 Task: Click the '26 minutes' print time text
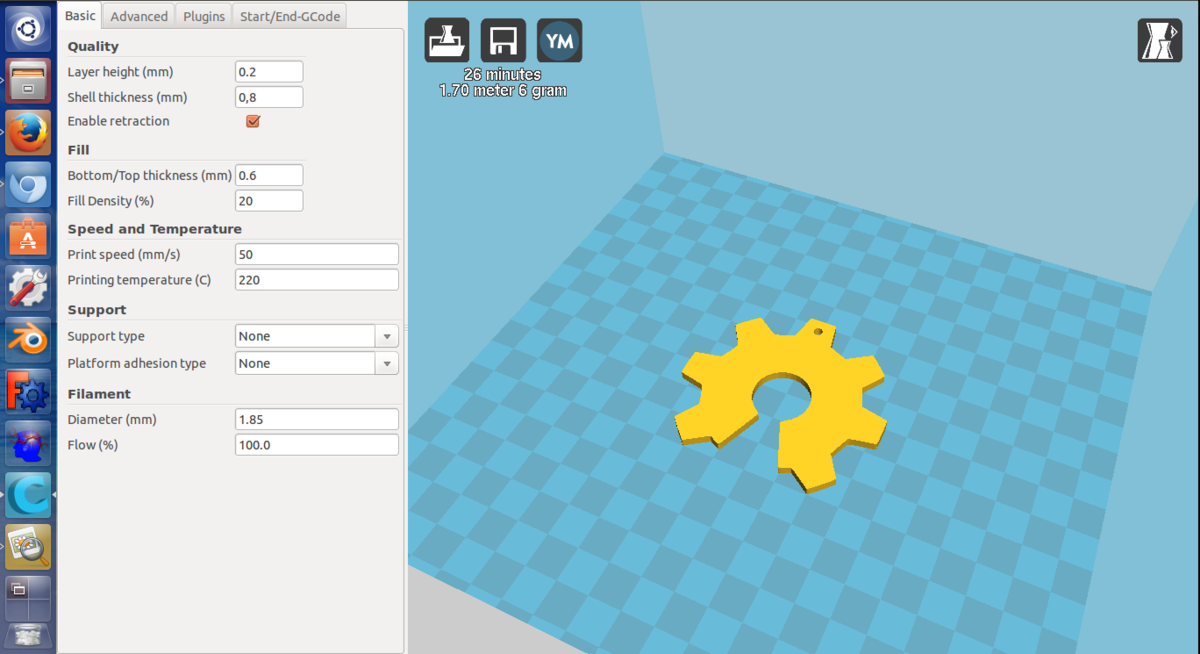click(x=503, y=75)
